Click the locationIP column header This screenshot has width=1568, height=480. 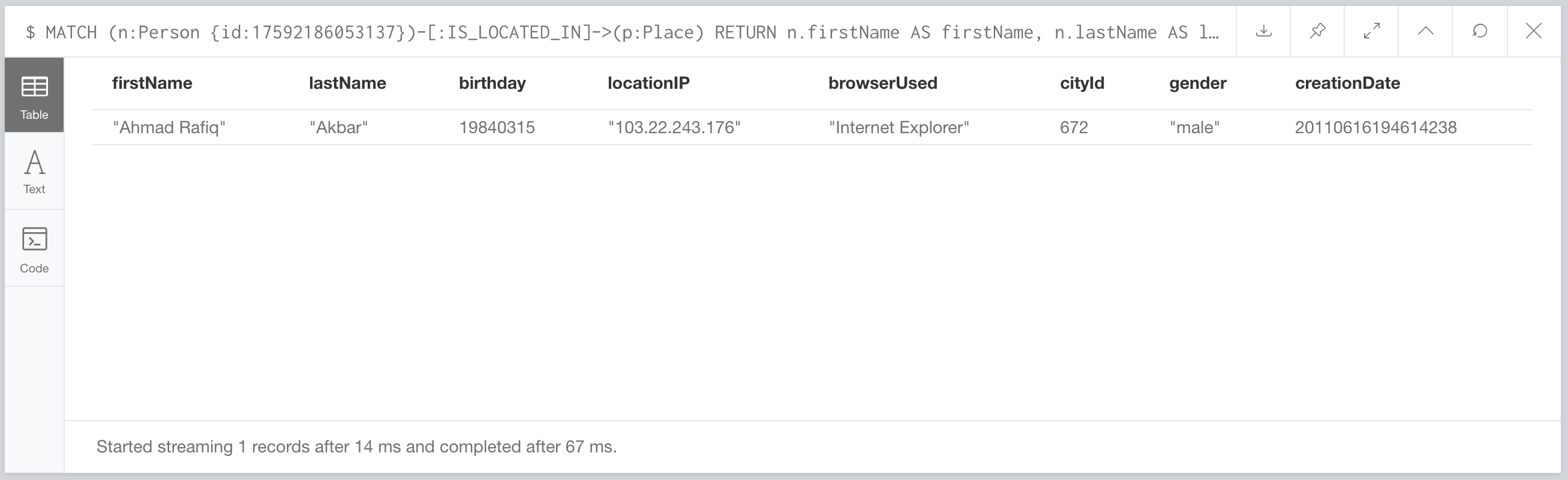[648, 83]
